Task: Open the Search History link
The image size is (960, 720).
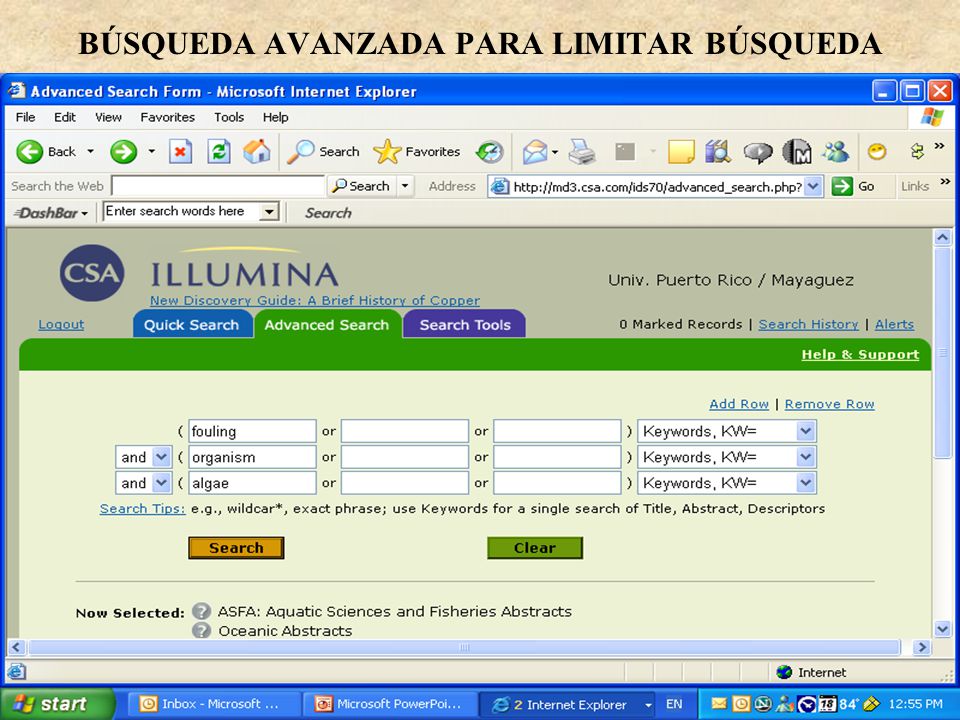Action: coord(808,324)
